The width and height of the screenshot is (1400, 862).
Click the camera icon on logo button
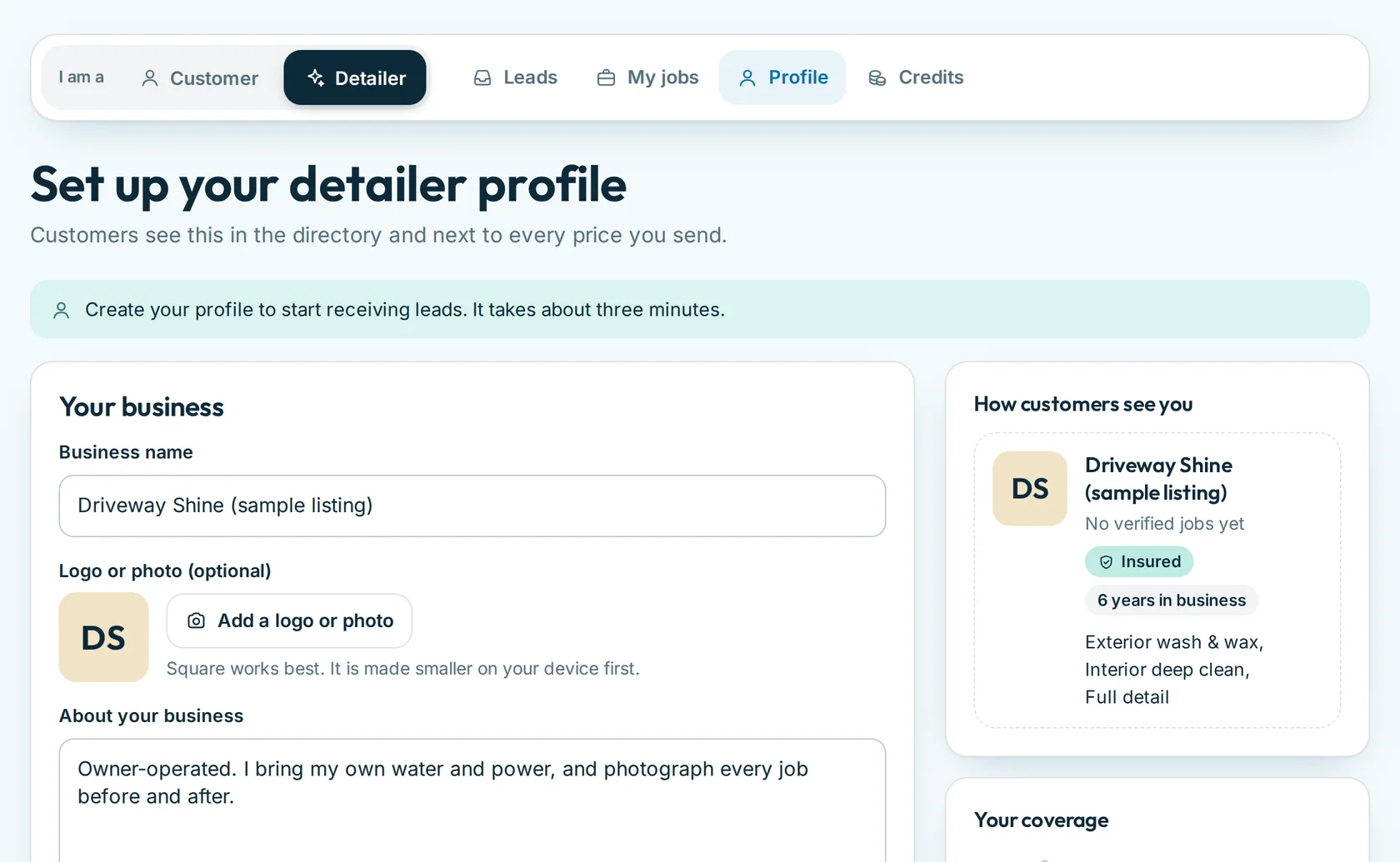(x=196, y=621)
